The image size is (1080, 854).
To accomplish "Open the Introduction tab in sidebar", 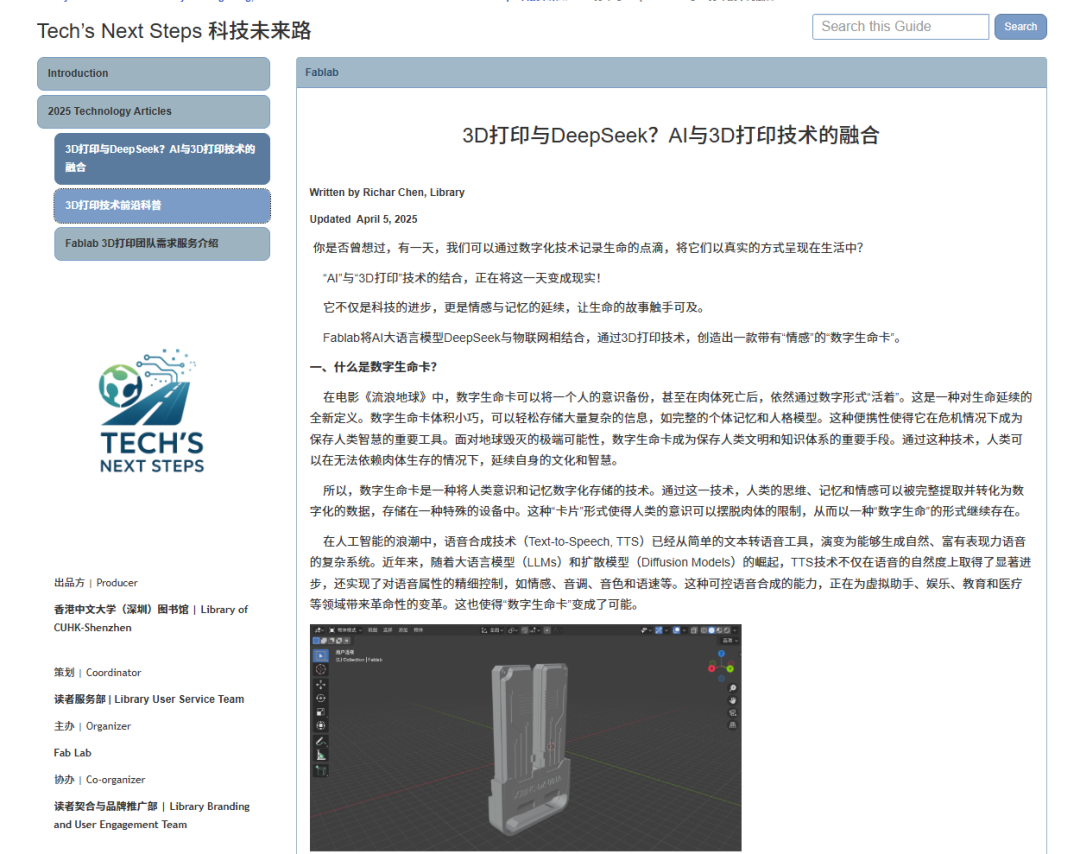I will click(154, 74).
